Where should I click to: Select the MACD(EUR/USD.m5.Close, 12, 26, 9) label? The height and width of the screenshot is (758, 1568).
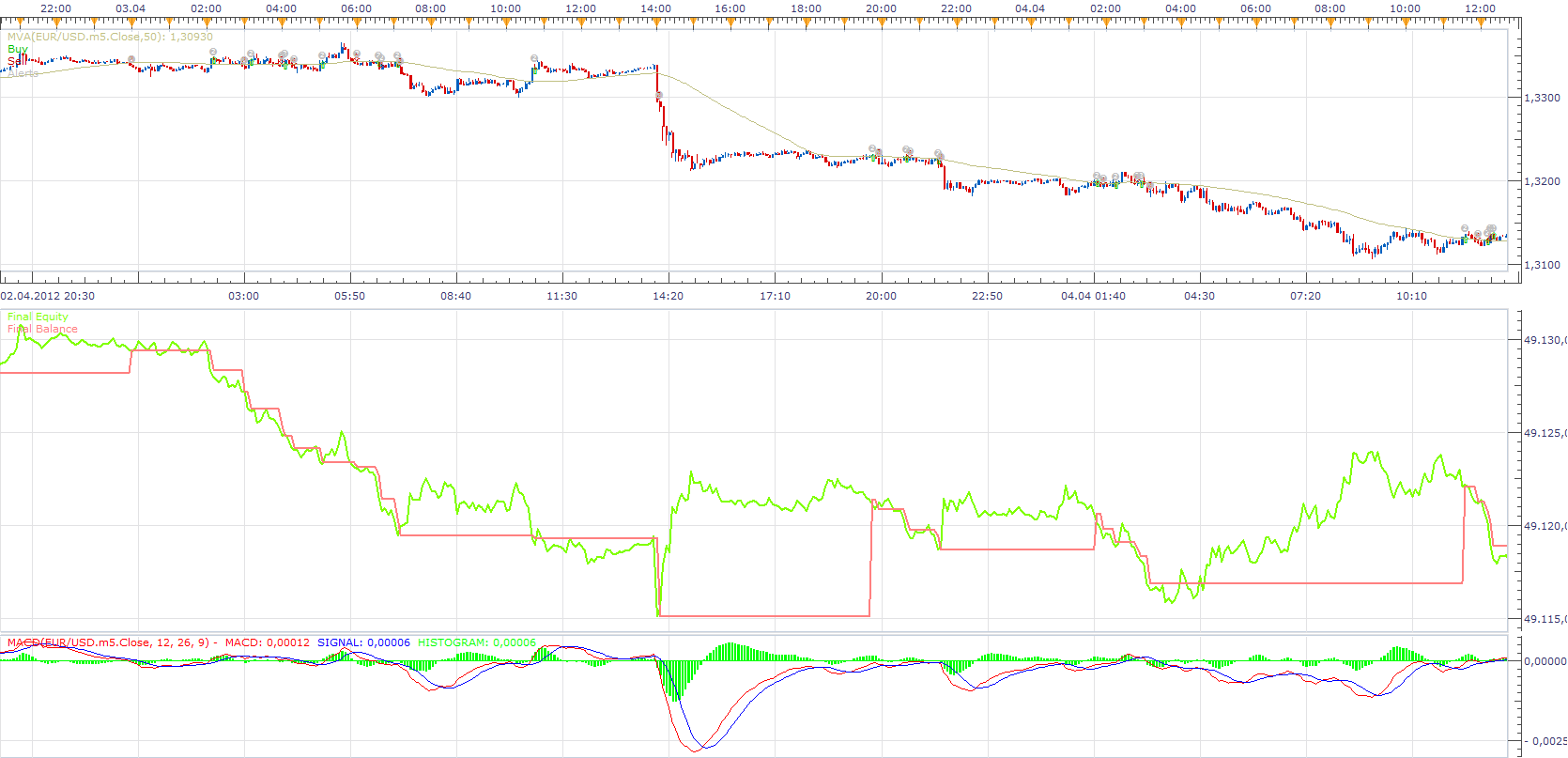pos(108,642)
